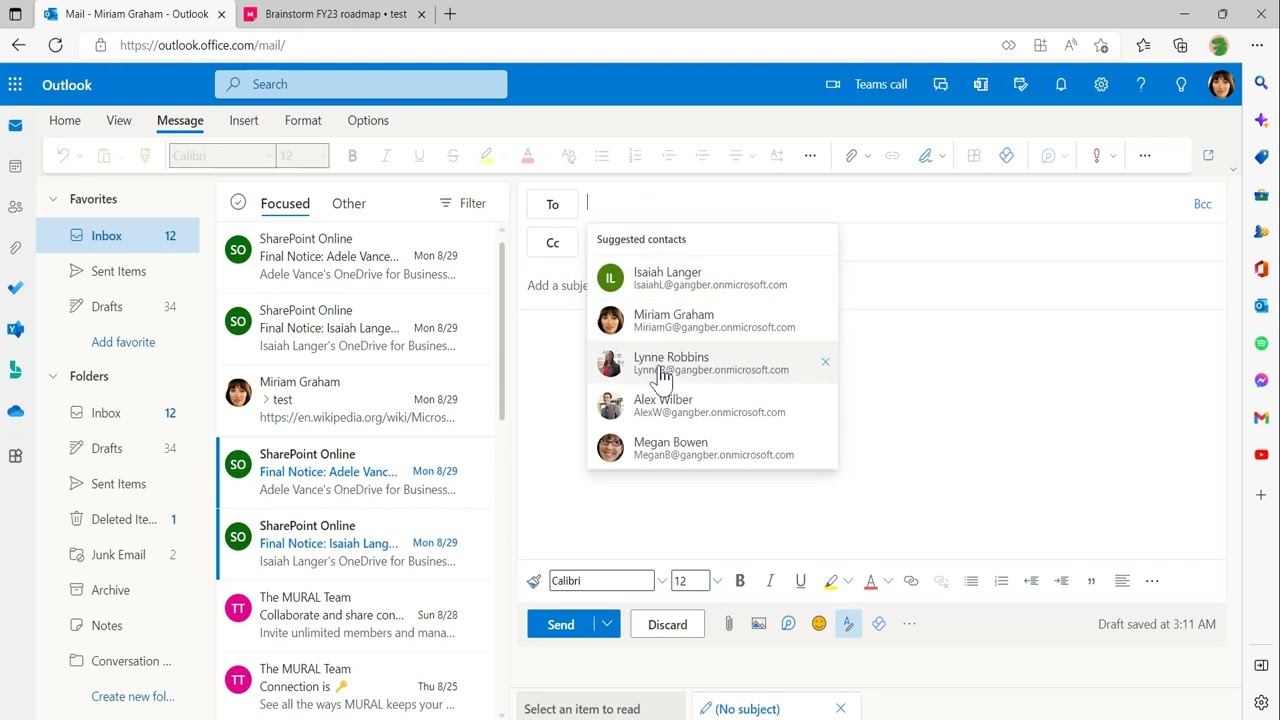Click the Cc recipients button

[553, 243]
